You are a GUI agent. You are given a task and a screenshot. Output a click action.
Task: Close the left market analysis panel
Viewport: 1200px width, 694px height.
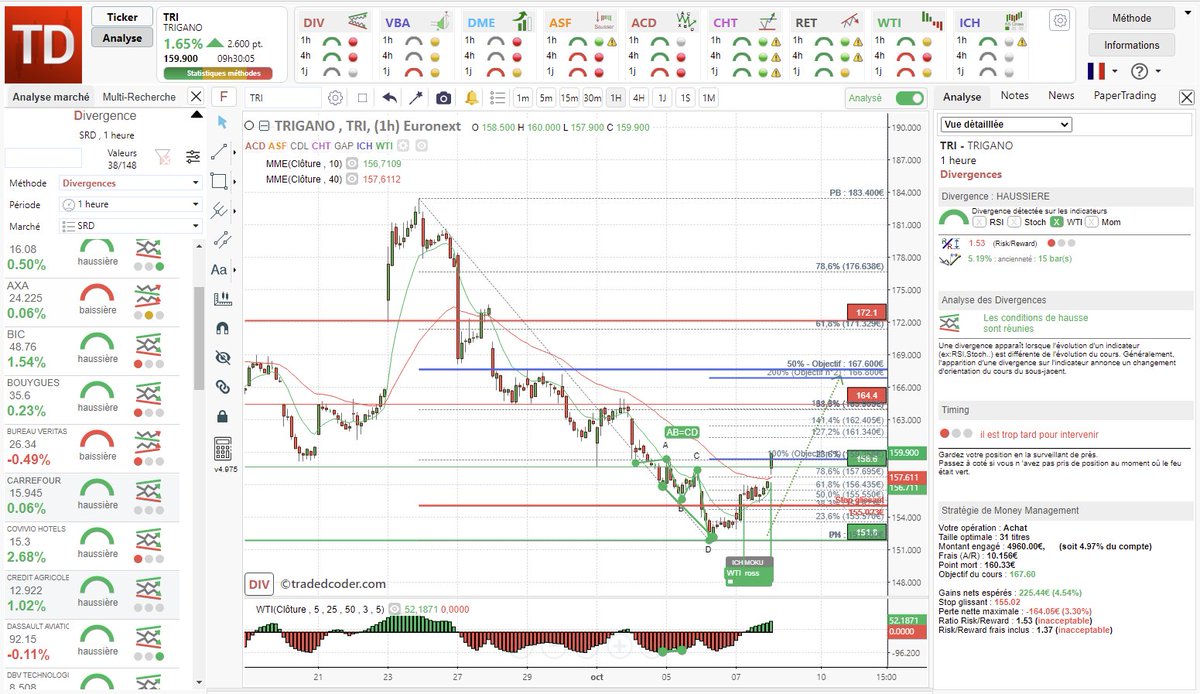point(195,97)
